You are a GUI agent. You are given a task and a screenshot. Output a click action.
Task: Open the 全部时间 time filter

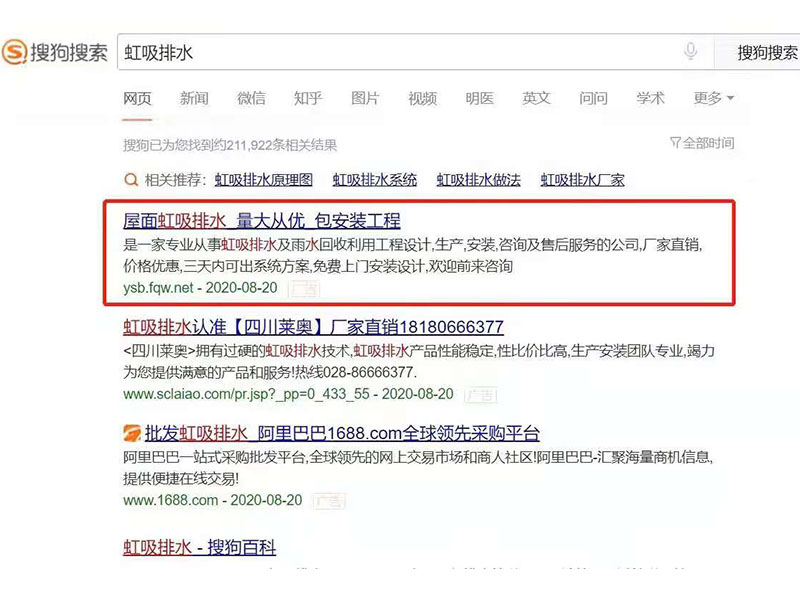[x=702, y=143]
